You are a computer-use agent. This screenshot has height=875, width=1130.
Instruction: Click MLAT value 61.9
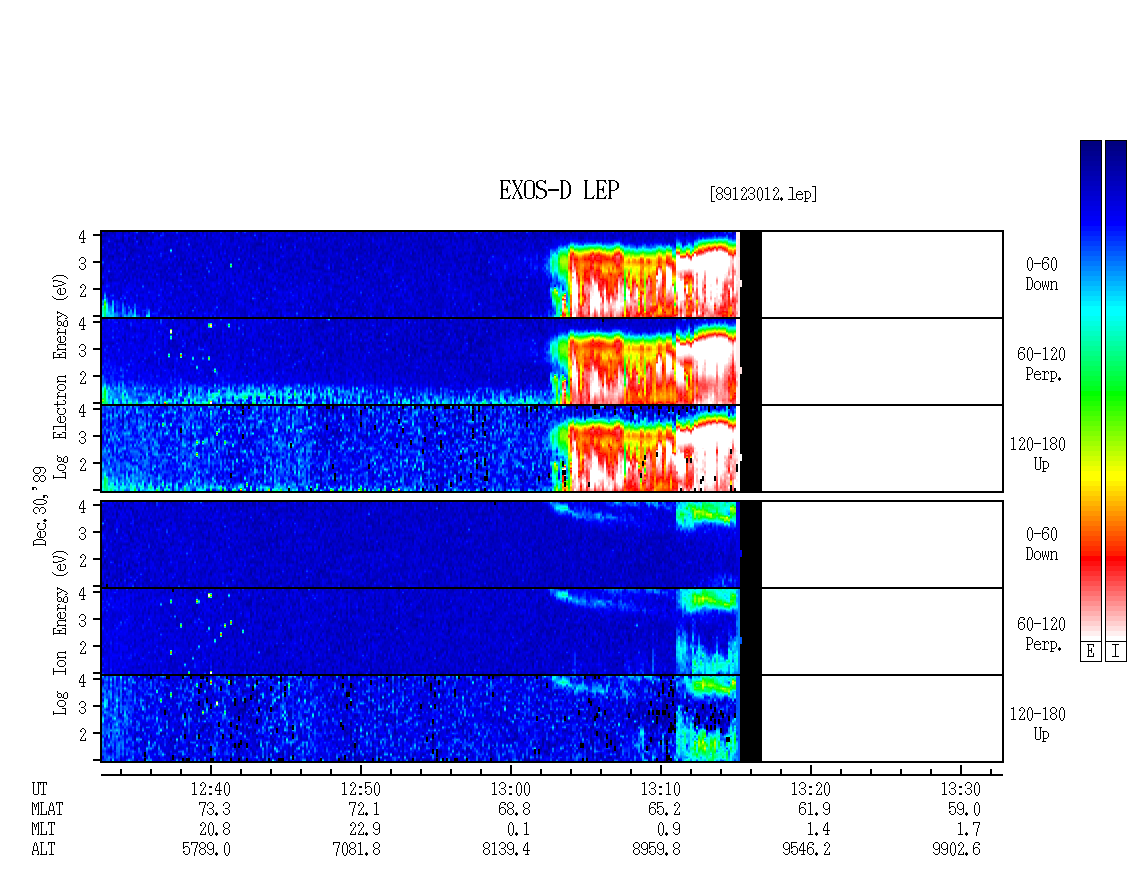click(814, 809)
